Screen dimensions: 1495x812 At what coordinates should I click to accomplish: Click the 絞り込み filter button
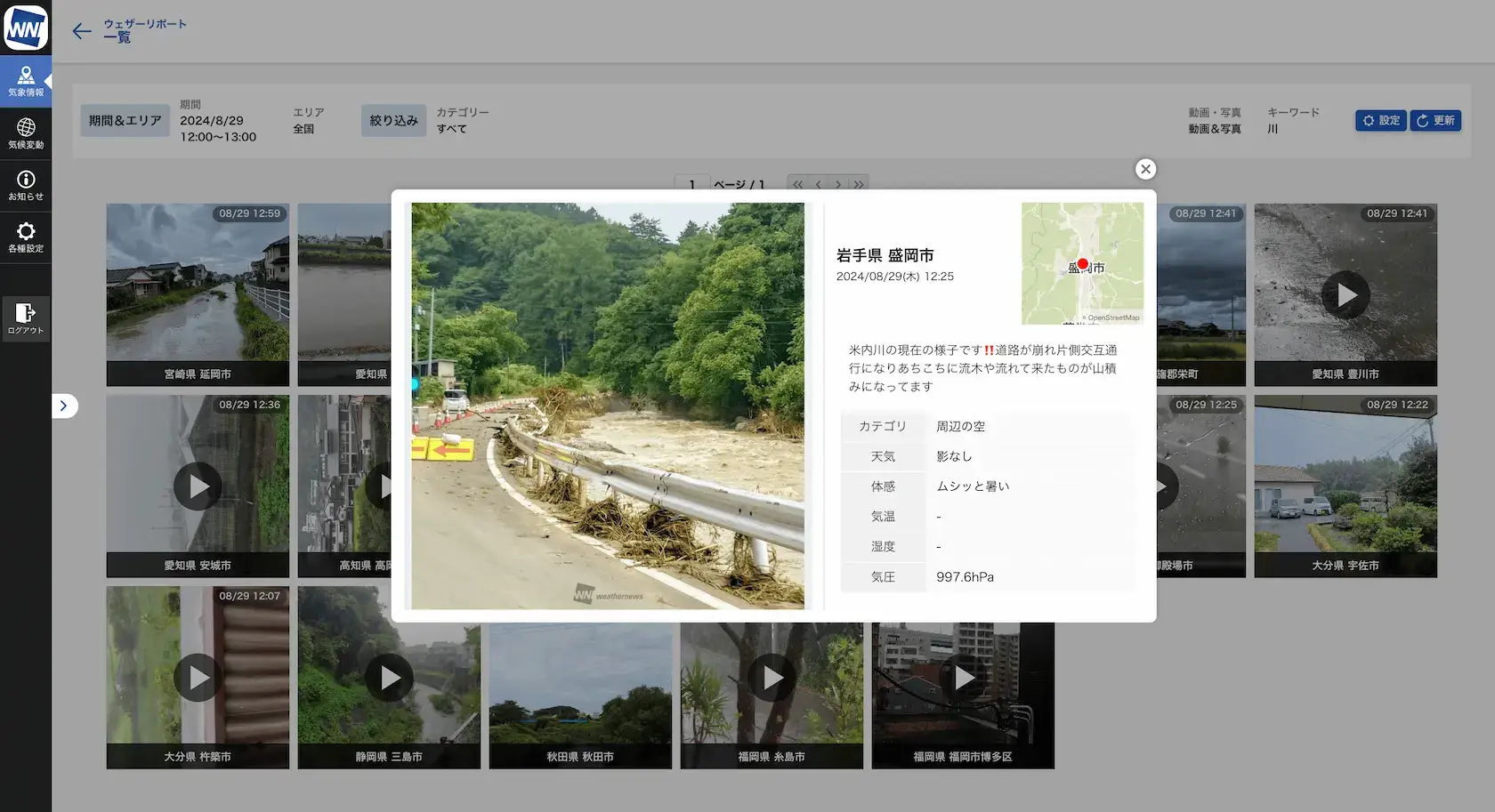click(393, 120)
